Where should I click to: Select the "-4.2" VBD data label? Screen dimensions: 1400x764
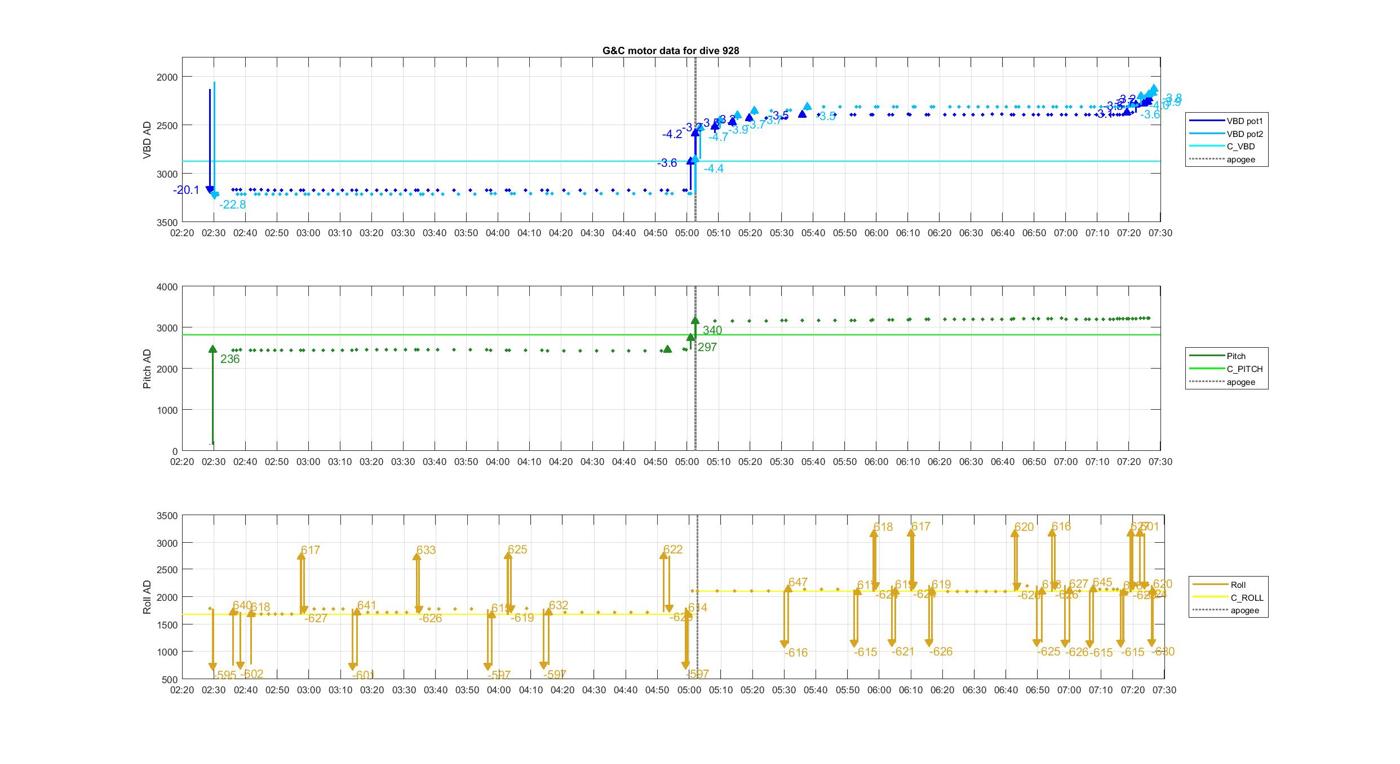[x=672, y=134]
